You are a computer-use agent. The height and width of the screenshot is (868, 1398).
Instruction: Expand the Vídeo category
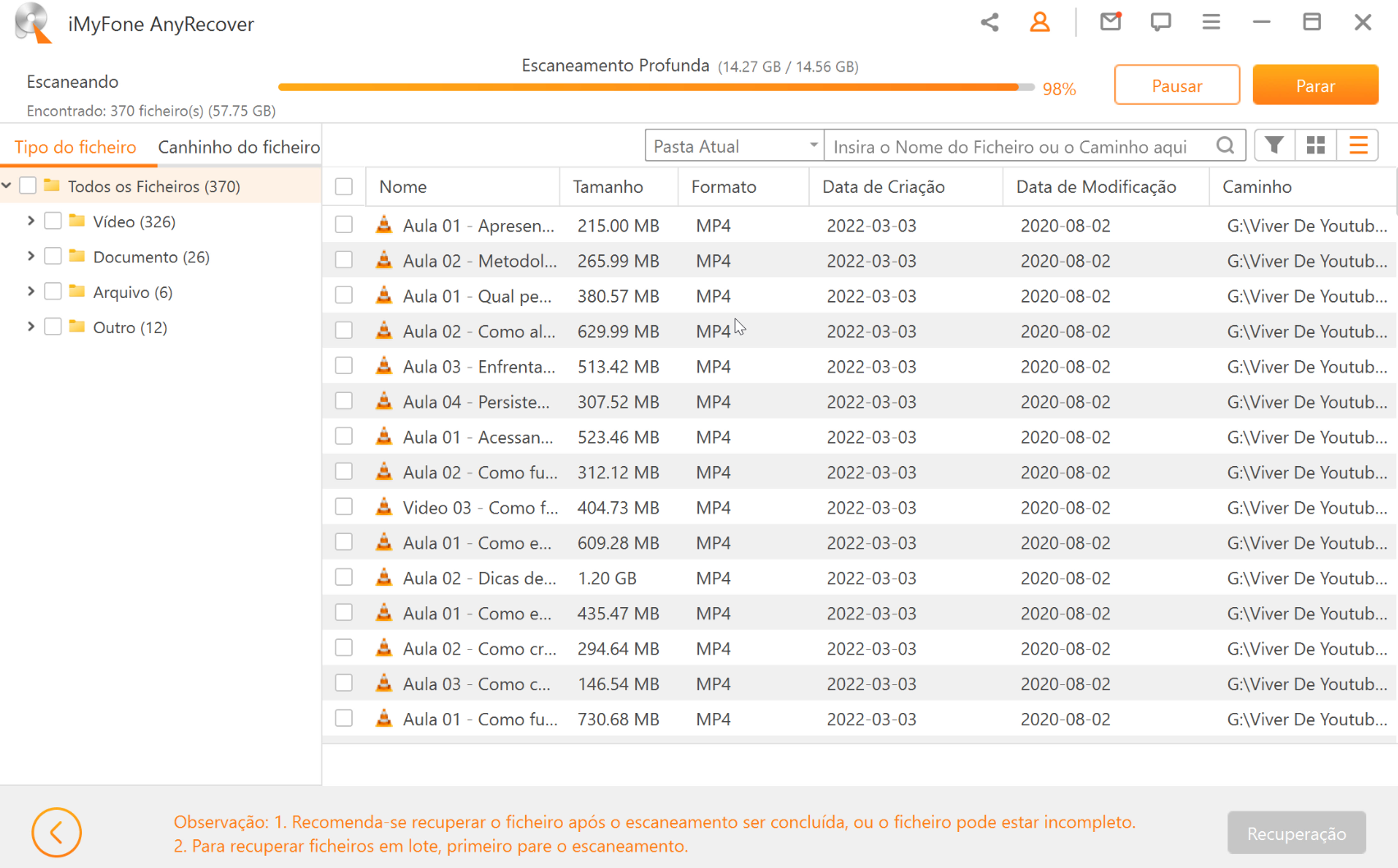31,221
